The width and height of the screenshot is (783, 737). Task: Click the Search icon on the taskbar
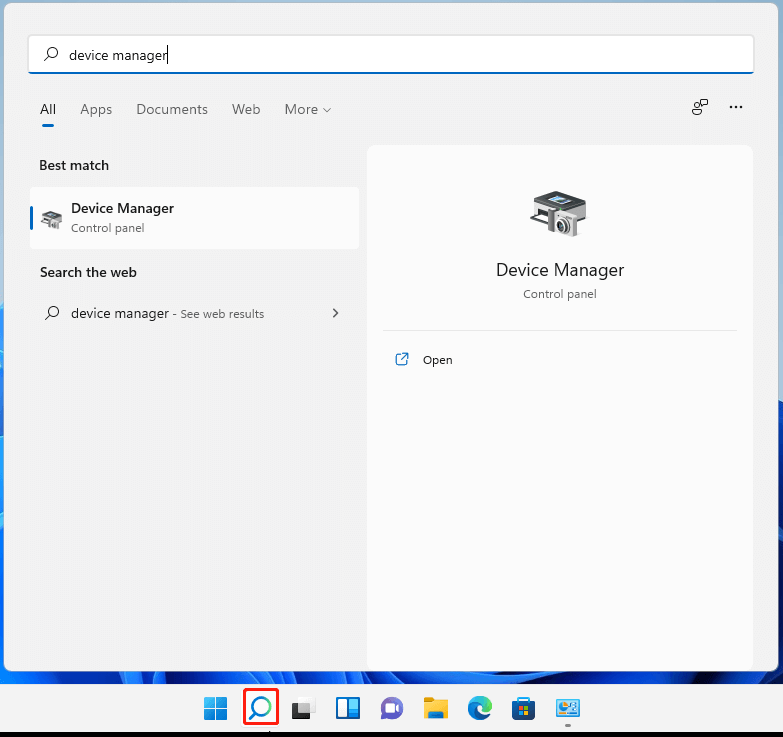point(260,708)
